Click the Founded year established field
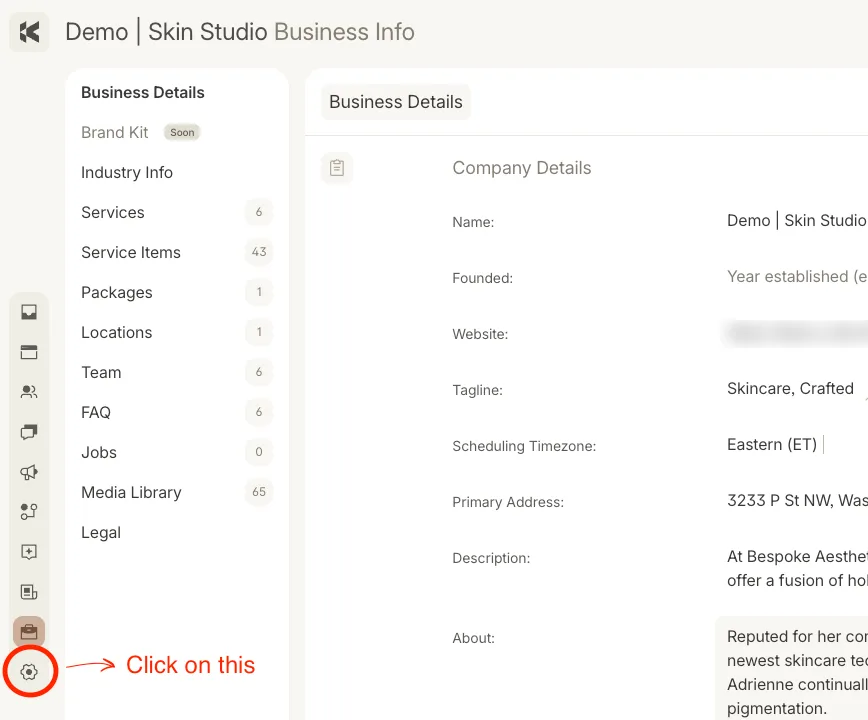The height and width of the screenshot is (720, 868). point(797,276)
